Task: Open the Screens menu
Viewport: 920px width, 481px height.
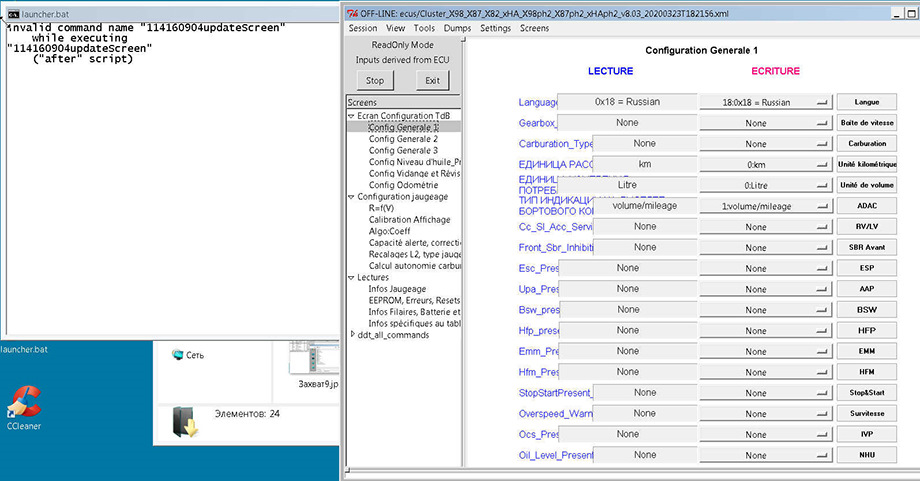Action: [x=534, y=28]
